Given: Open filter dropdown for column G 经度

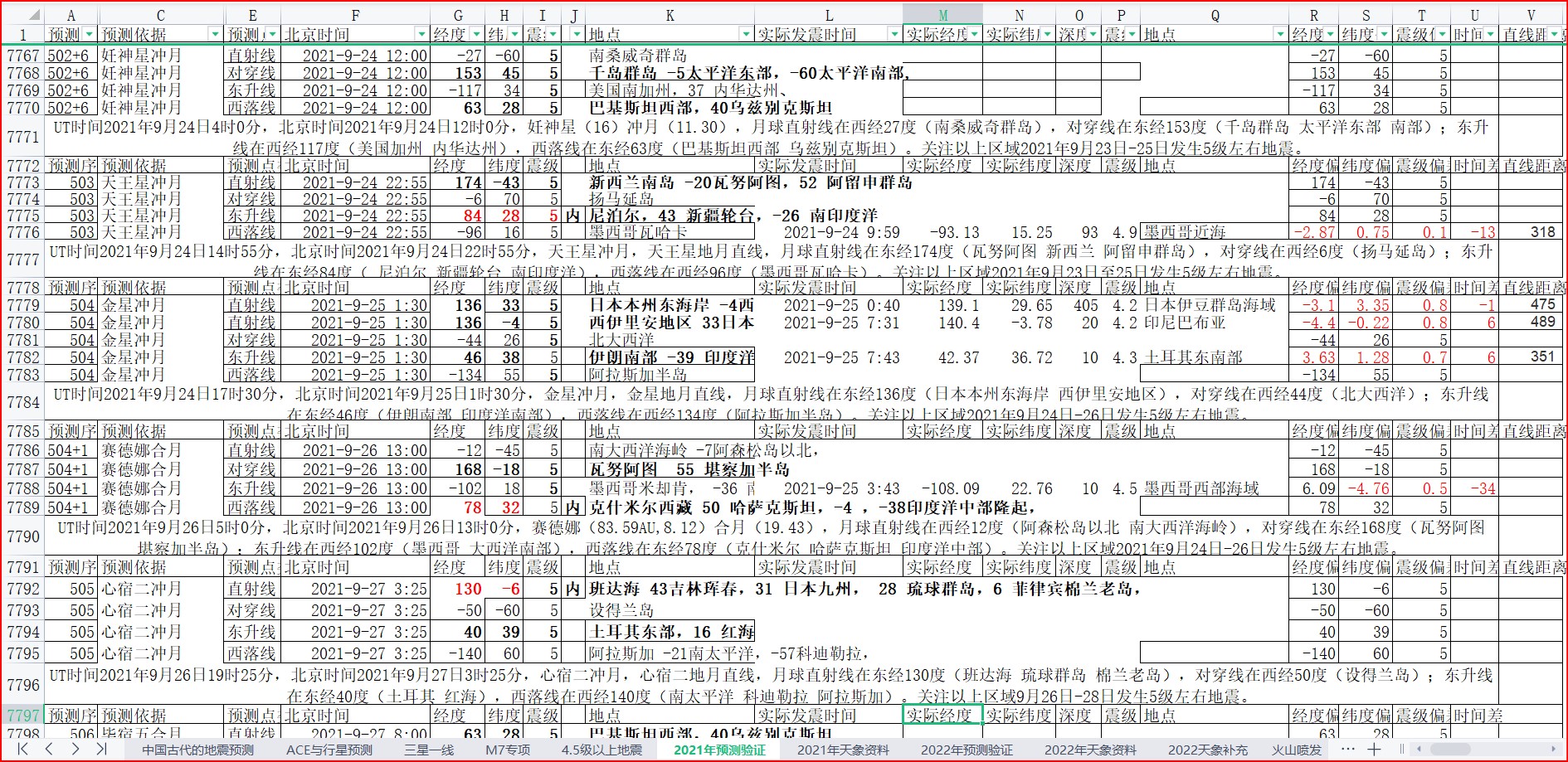Looking at the screenshot, I should 476,34.
